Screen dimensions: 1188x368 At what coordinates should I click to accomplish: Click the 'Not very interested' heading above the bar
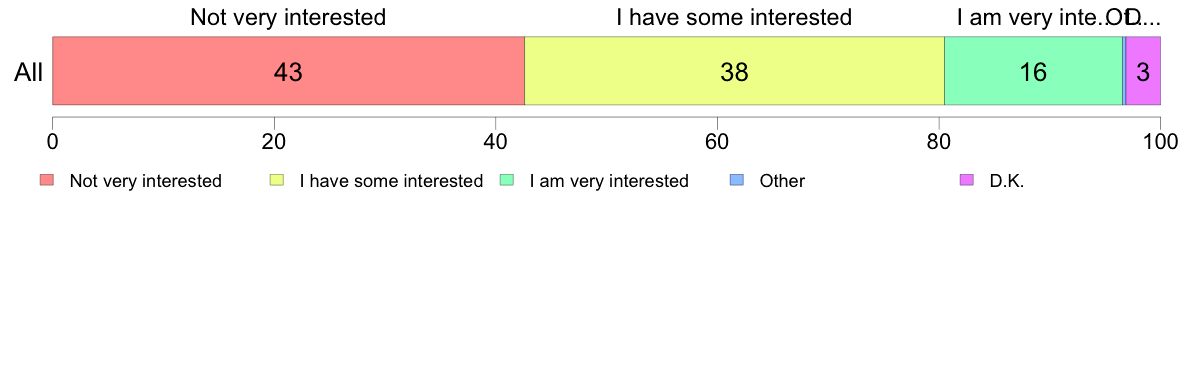[288, 17]
